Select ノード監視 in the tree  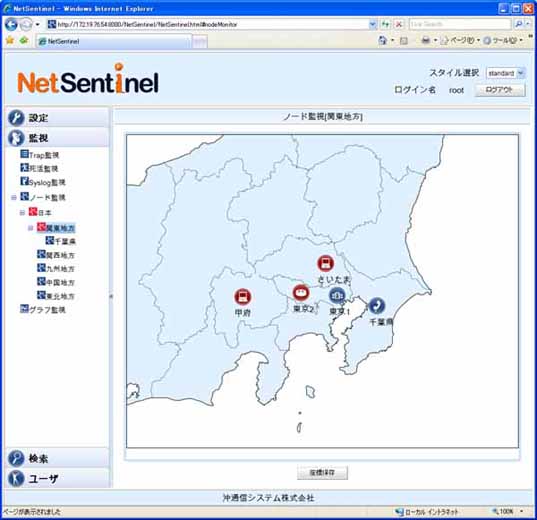point(43,197)
